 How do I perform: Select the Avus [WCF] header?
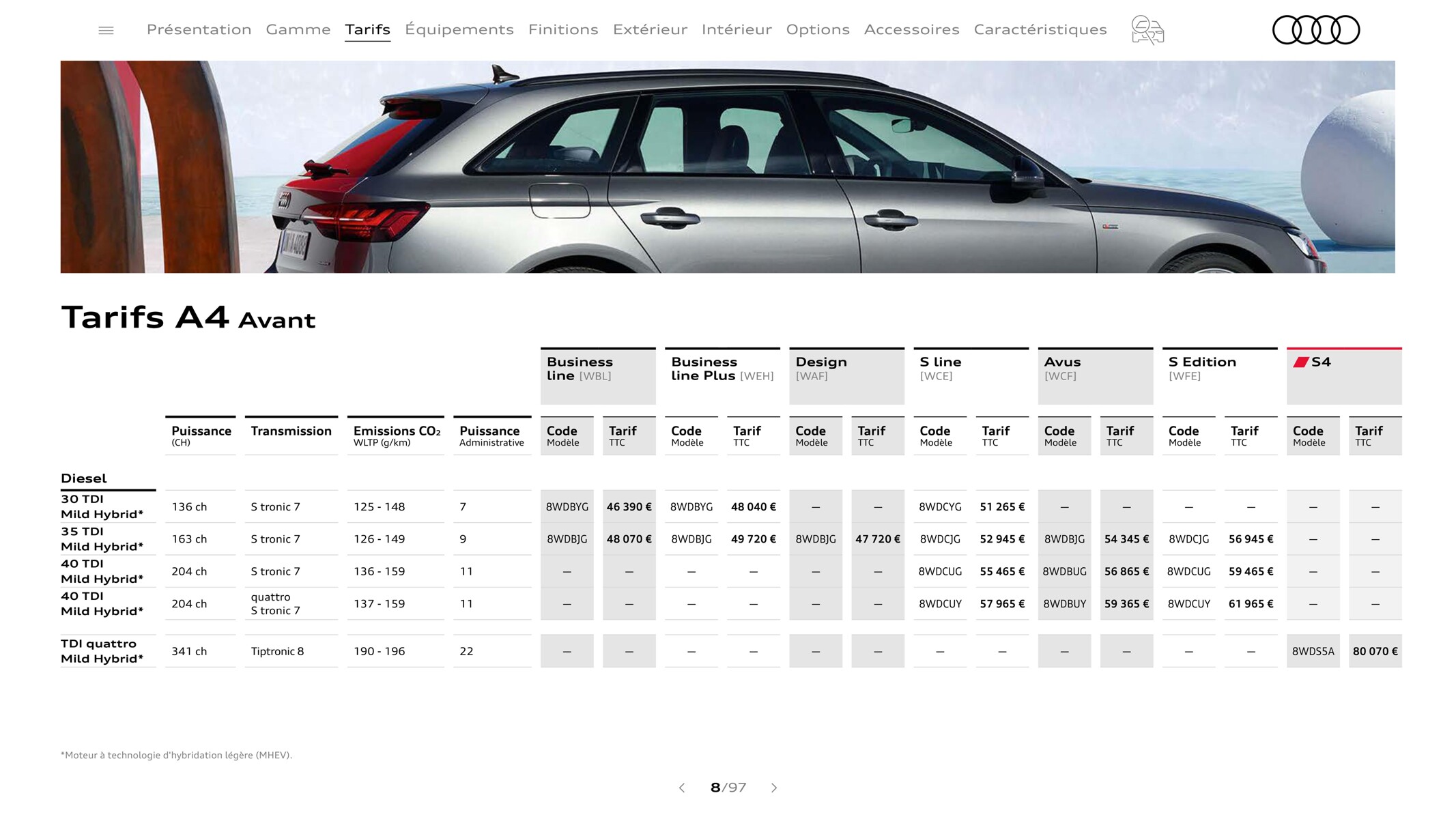[x=1096, y=376]
